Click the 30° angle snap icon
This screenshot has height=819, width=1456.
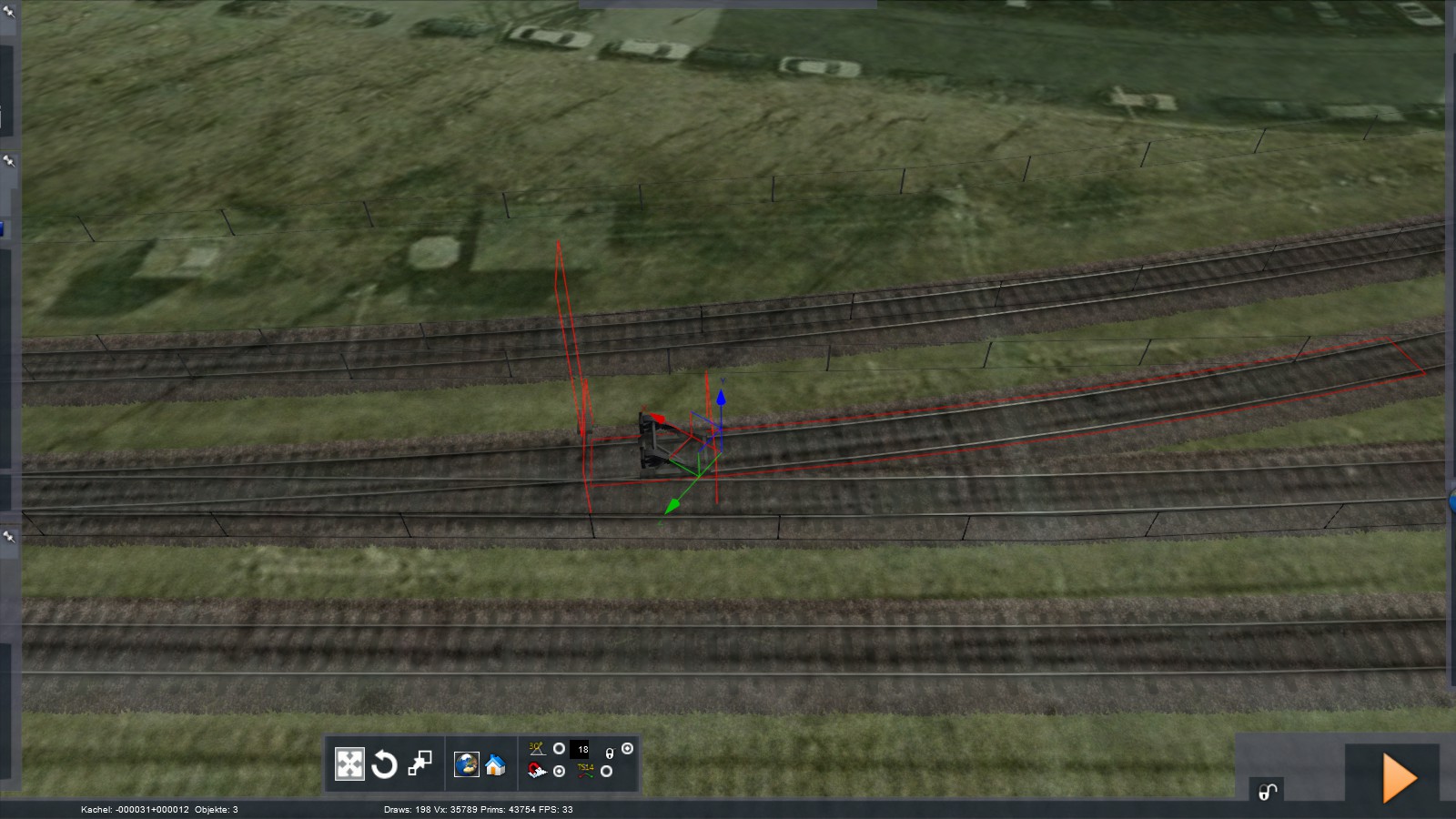pyautogui.click(x=537, y=749)
